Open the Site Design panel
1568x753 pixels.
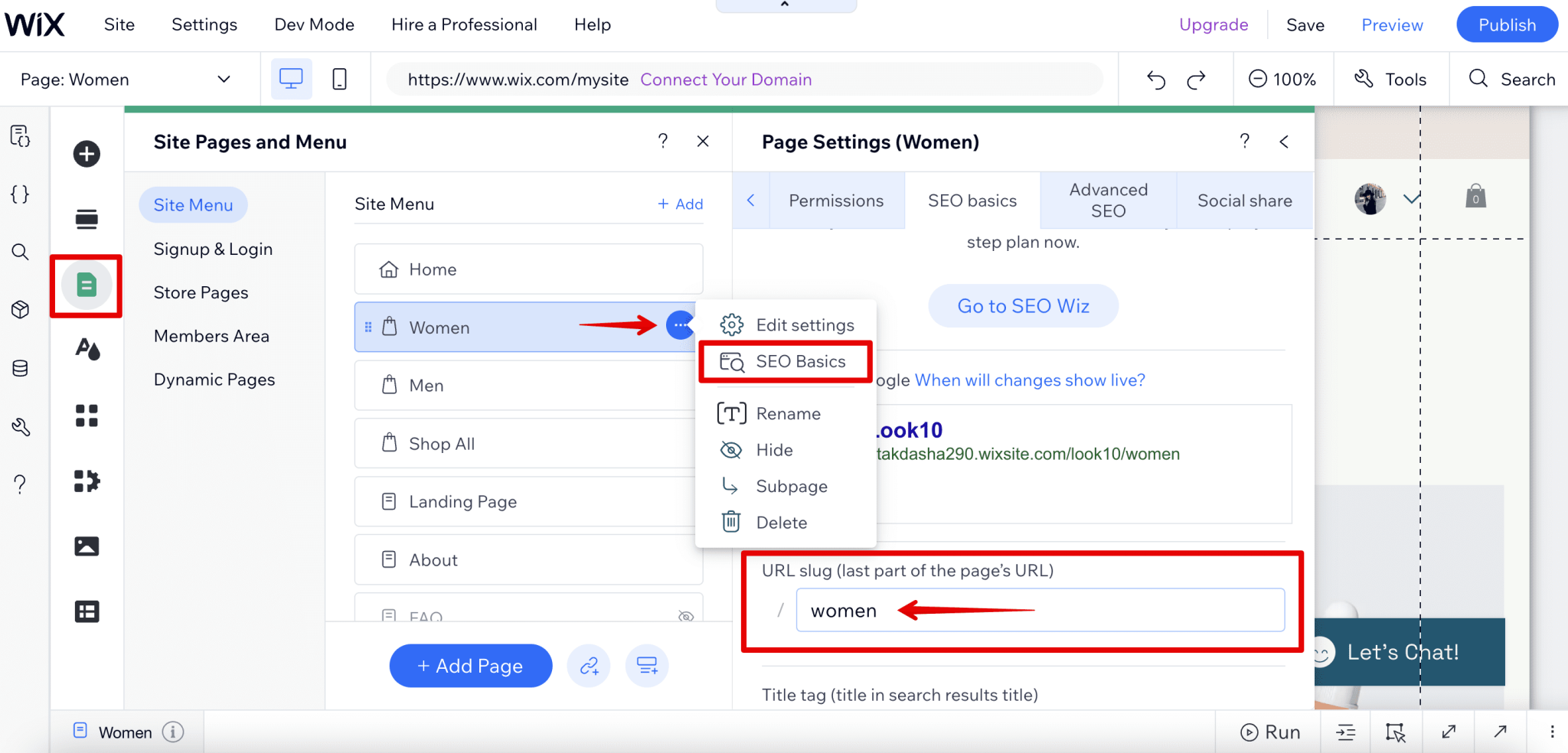[x=87, y=350]
